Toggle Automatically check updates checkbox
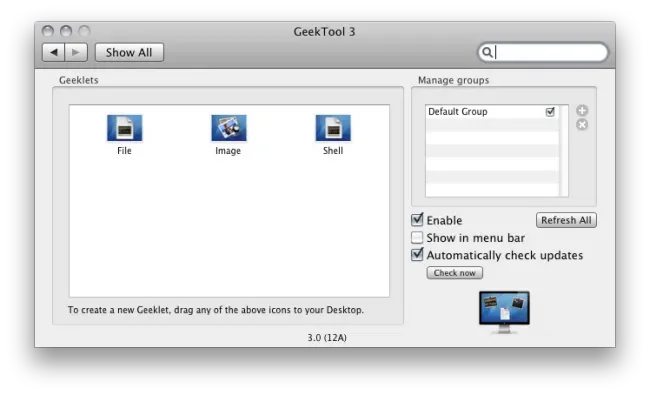This screenshot has height=395, width=650. point(417,254)
